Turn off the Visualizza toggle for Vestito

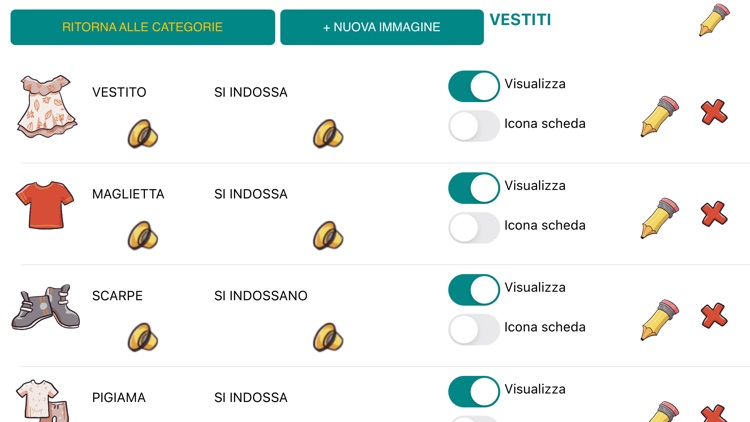(474, 87)
